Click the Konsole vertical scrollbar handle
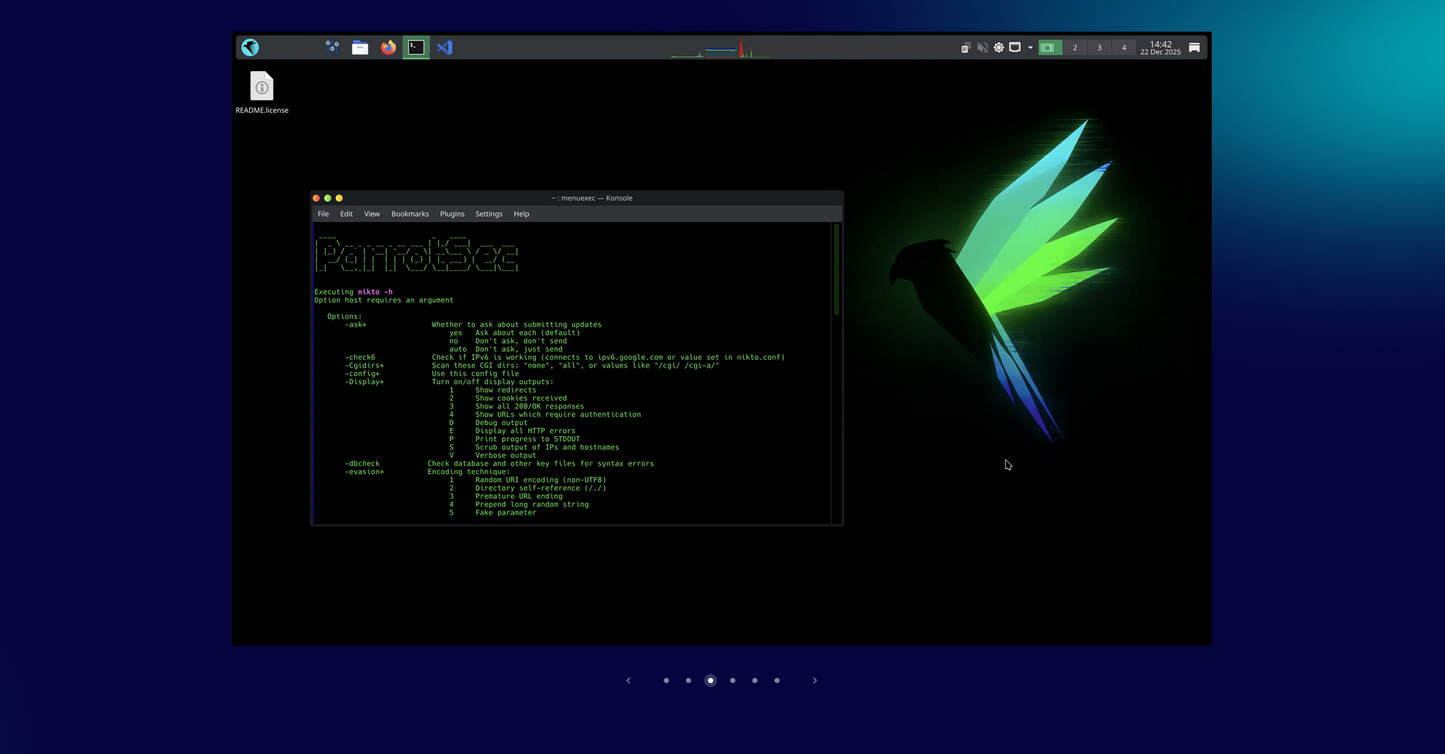Viewport: 1445px width, 754px height. coord(836,268)
